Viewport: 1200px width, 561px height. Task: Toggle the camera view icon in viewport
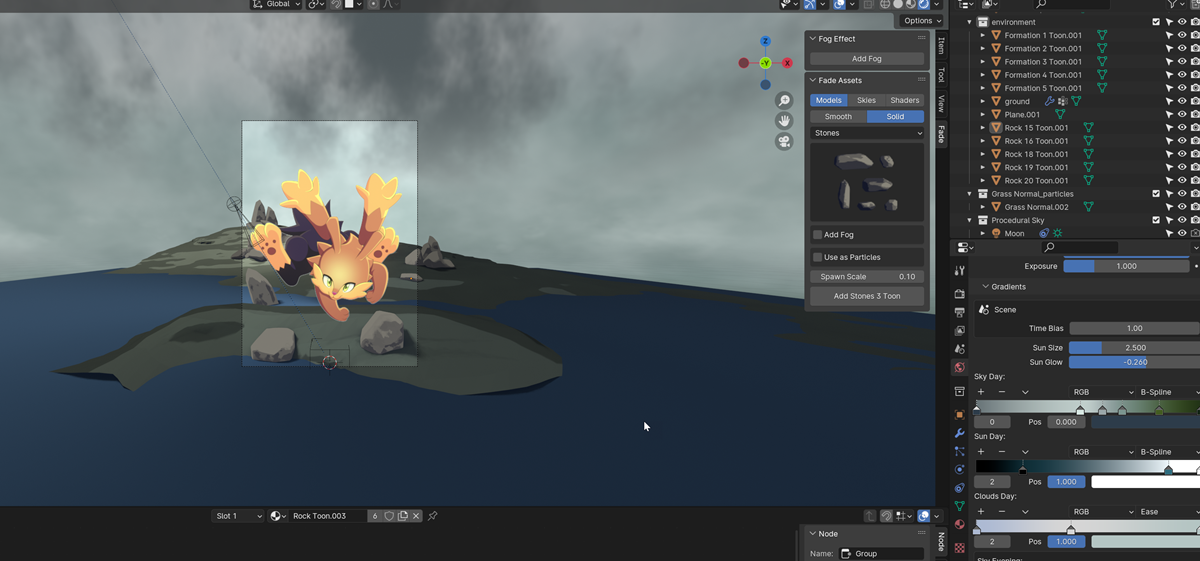785,142
